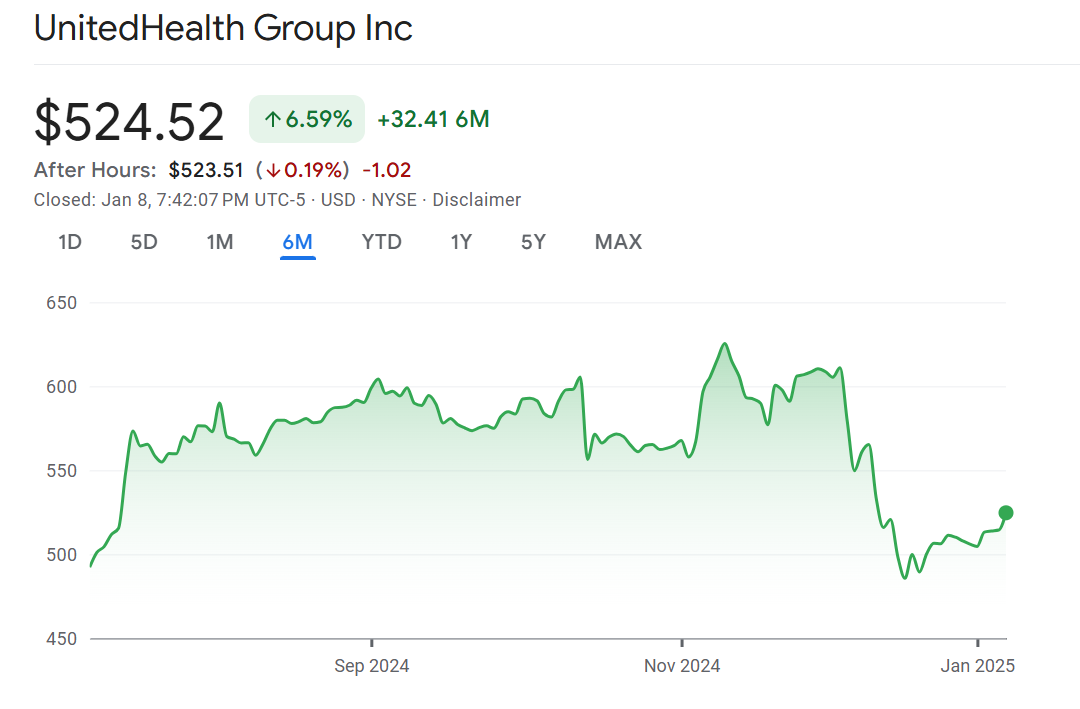This screenshot has width=1080, height=709.
Task: Select the 5D chart range
Action: pos(144,242)
